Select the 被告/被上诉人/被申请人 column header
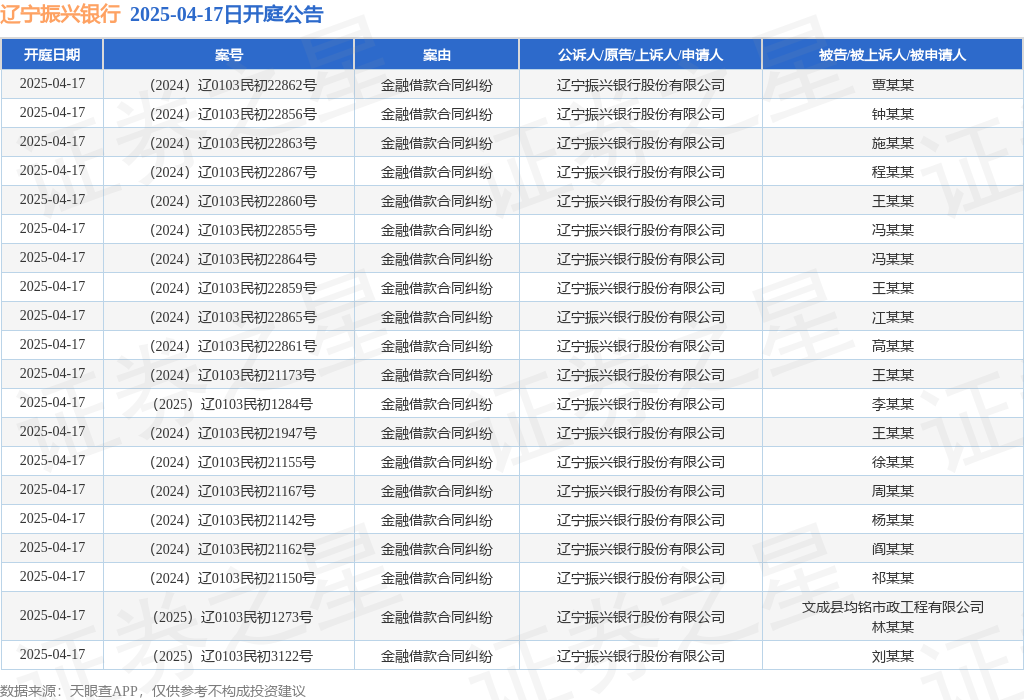 [x=892, y=55]
